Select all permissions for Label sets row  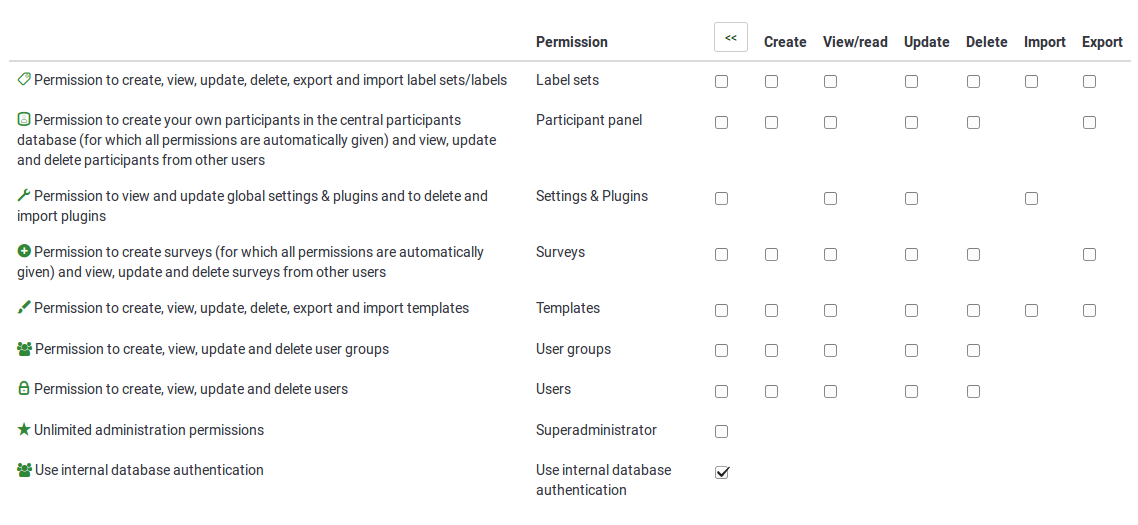[722, 82]
